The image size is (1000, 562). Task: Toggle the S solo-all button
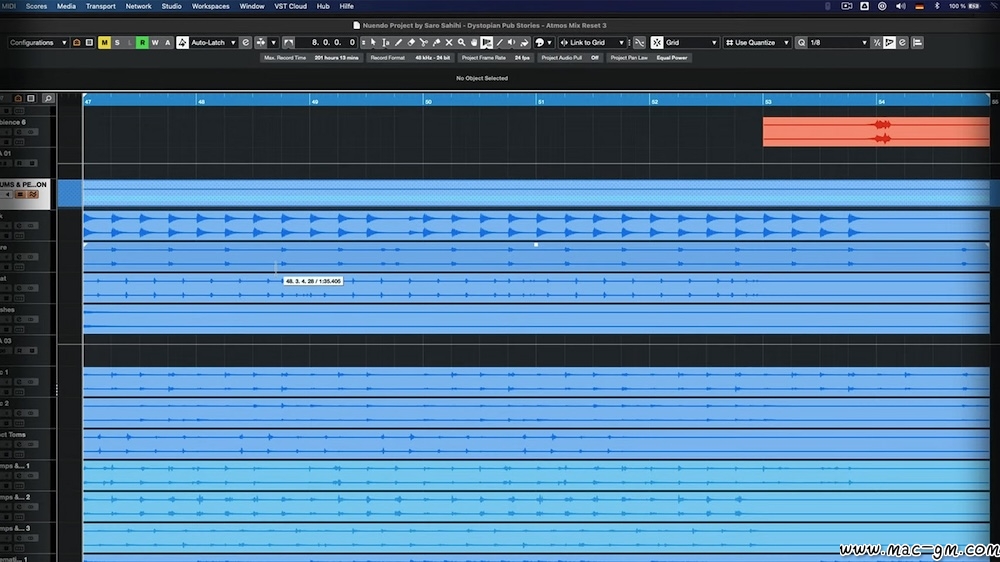[x=117, y=43]
